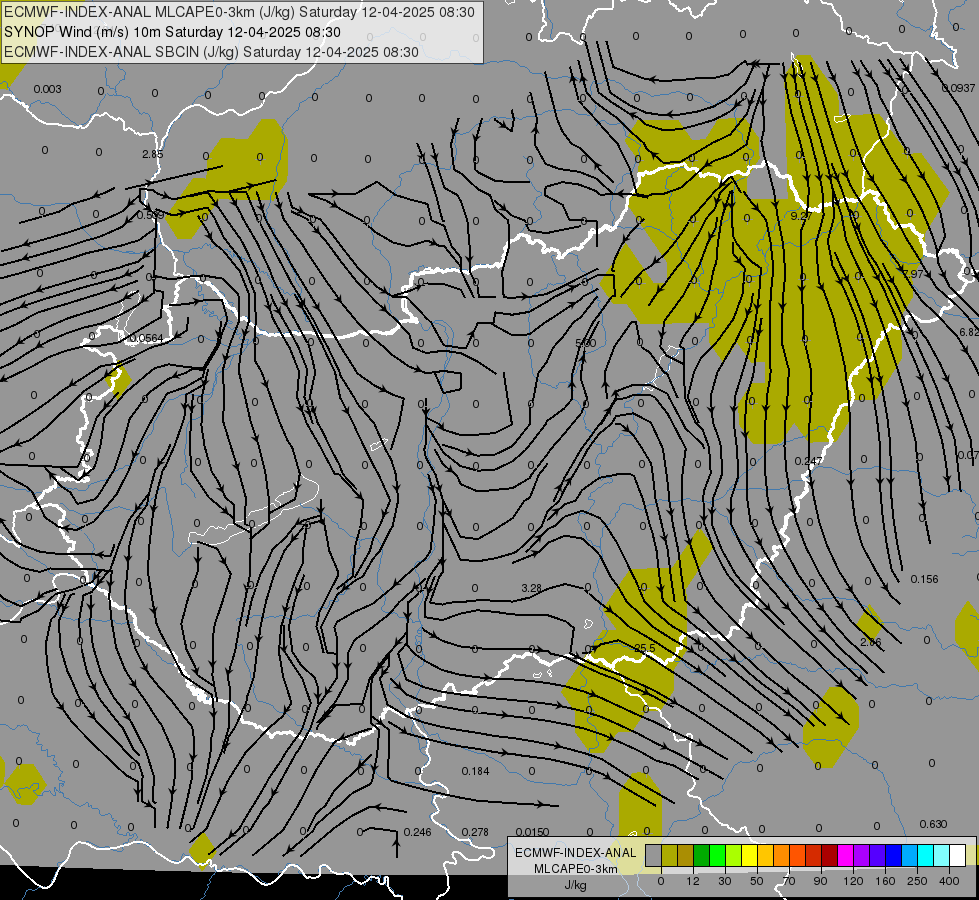Click the MLCAPE0-3km title line in header
The height and width of the screenshot is (900, 979).
click(x=239, y=12)
